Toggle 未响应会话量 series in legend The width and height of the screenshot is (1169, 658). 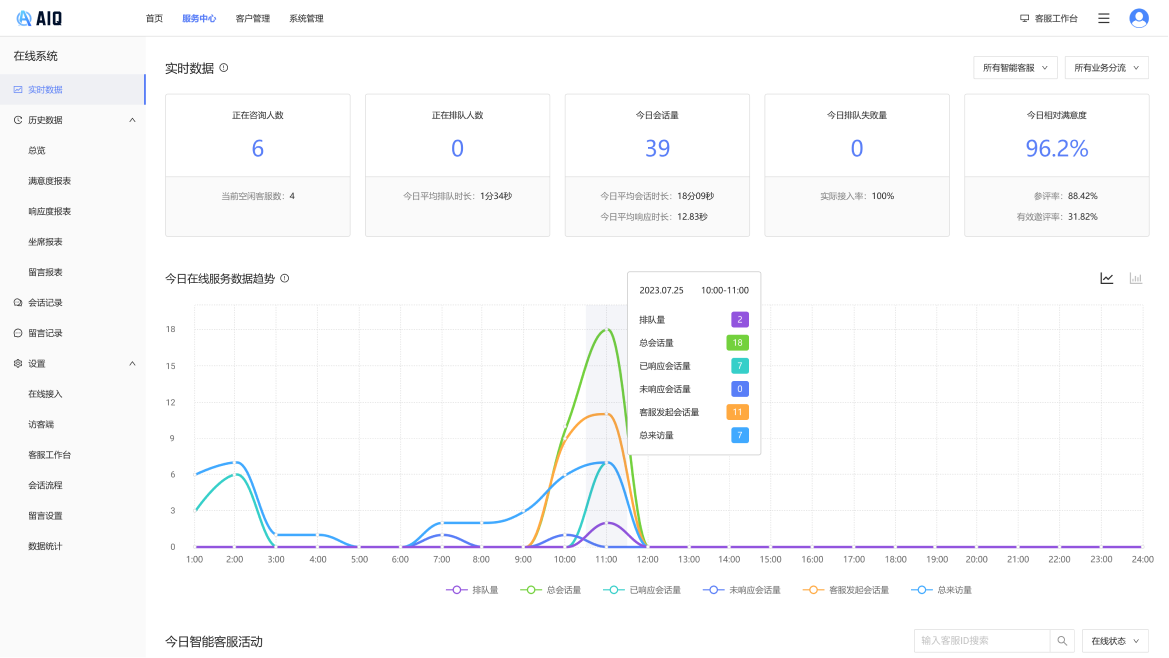point(742,590)
